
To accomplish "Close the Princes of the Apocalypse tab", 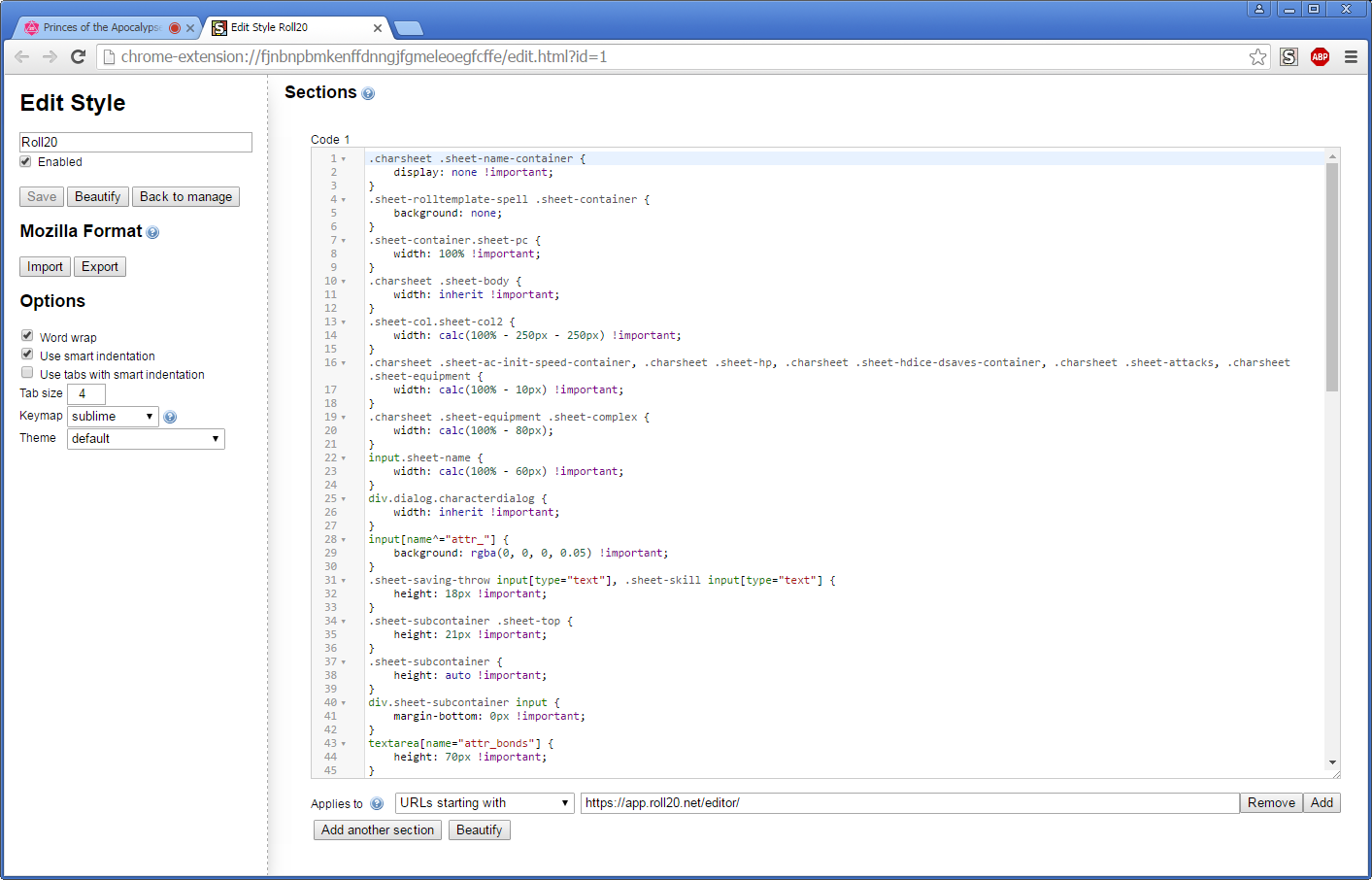I will click(x=190, y=28).
